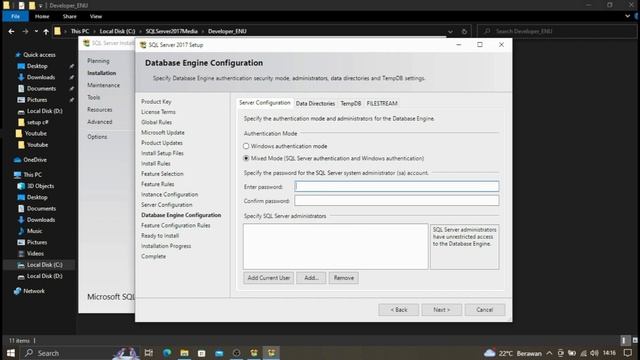Click the Search Developer_ENU box
Screen dimensions: 640x360
557,31
